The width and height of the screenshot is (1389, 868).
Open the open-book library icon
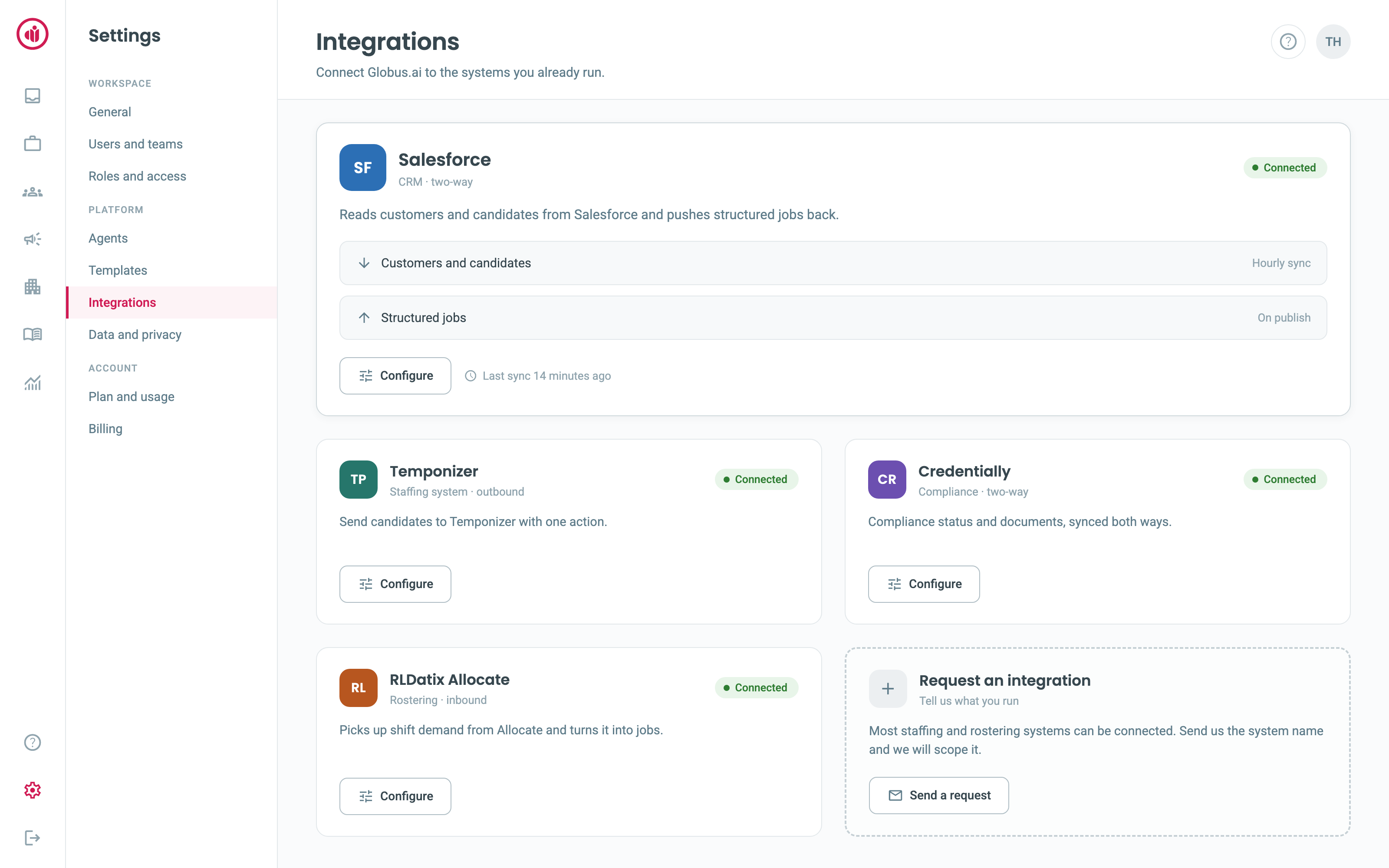tap(32, 334)
